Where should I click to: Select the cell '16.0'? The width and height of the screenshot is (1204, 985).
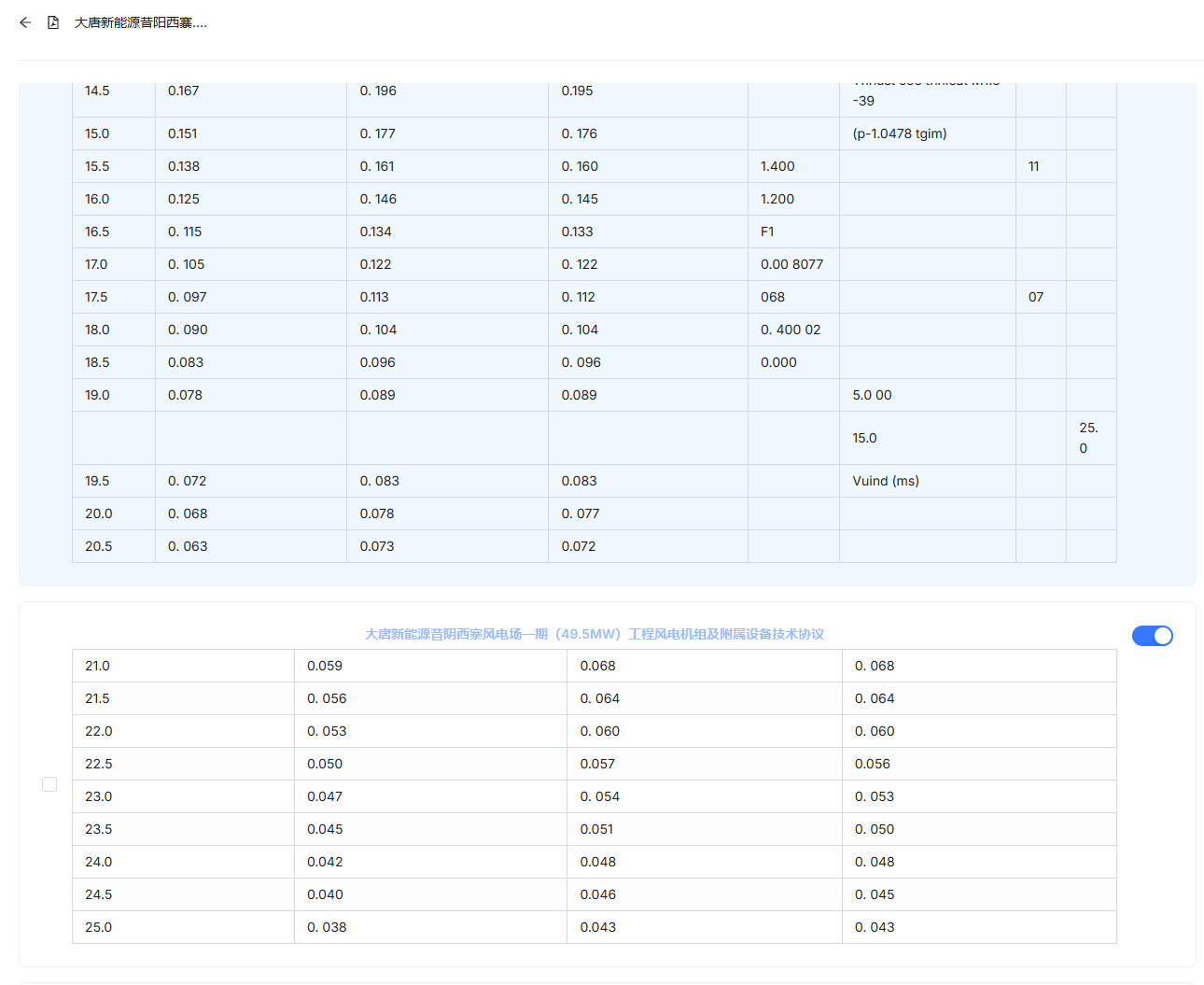(114, 199)
